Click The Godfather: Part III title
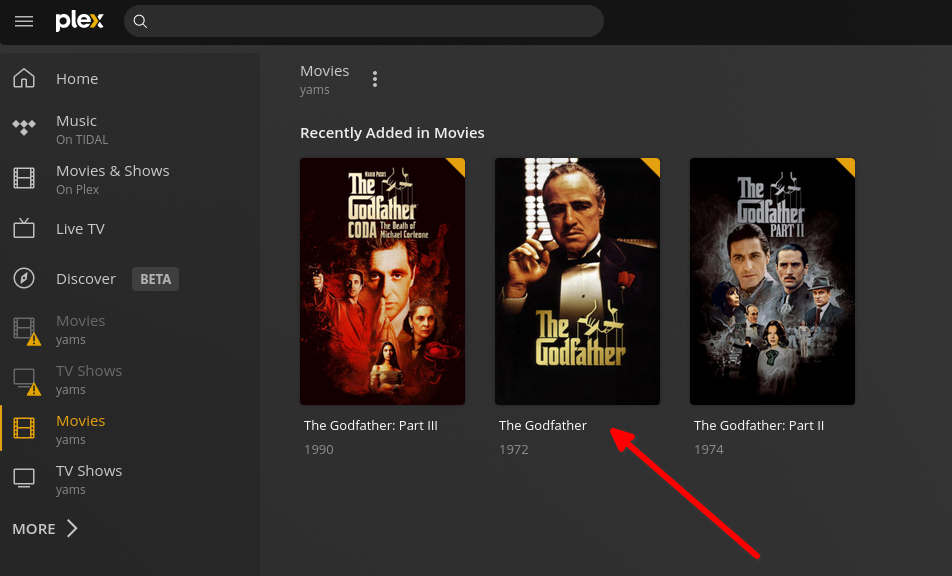 coord(371,425)
